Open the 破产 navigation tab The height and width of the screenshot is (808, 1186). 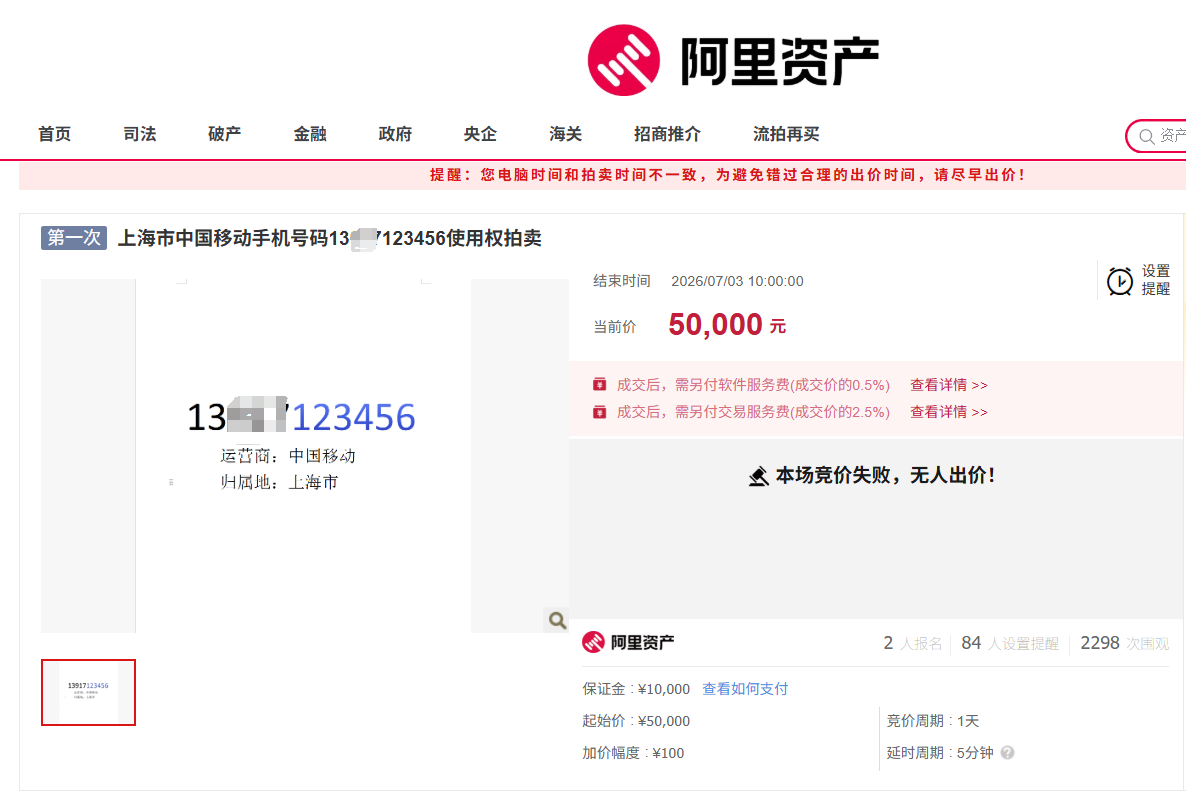coord(225,134)
